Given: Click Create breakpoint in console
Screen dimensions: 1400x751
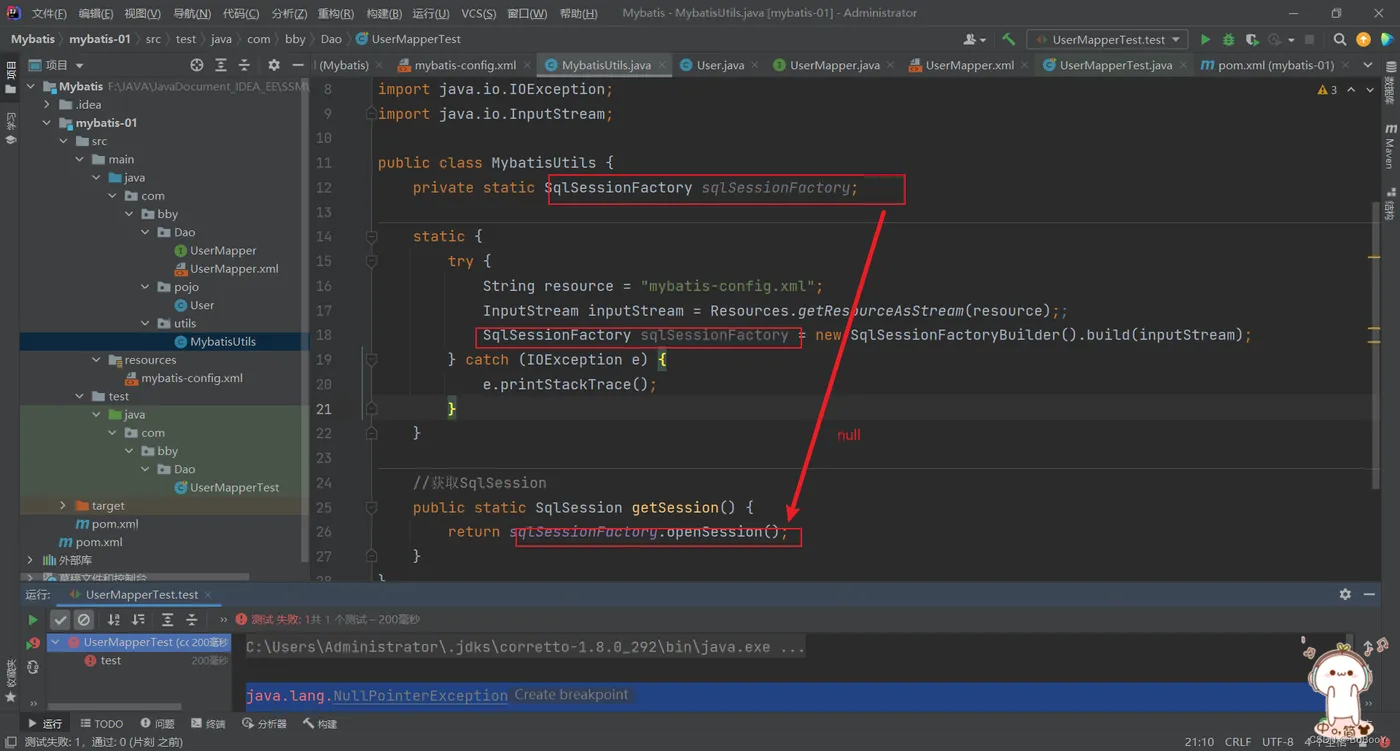Looking at the screenshot, I should pos(571,695).
